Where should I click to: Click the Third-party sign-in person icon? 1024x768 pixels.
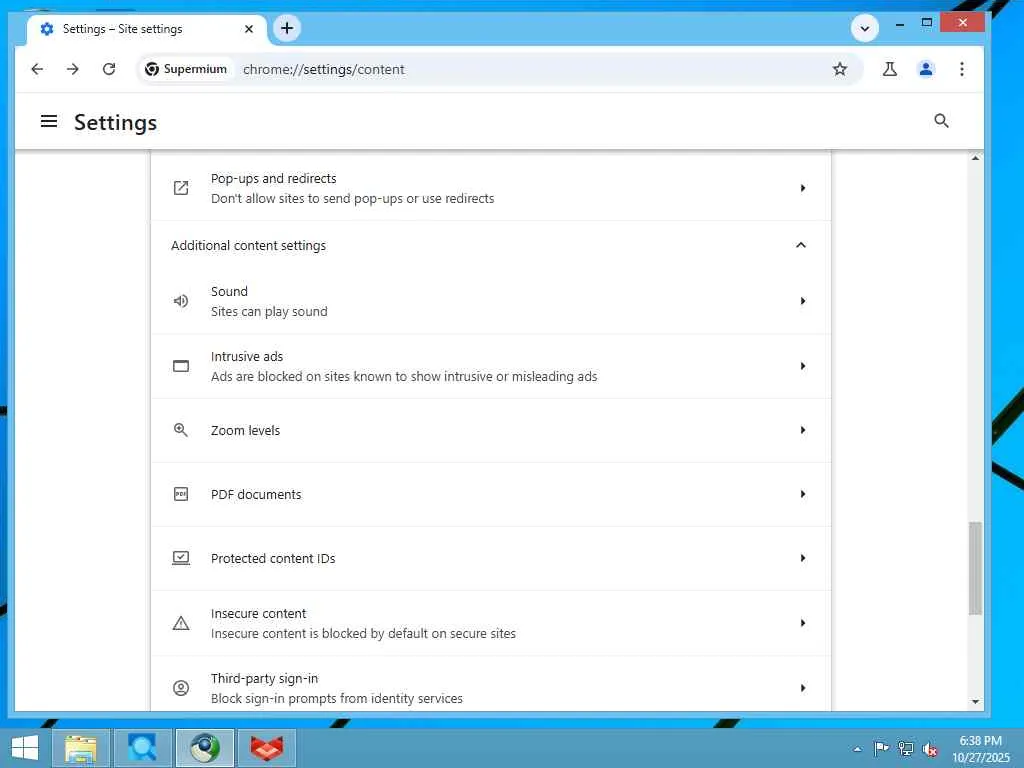coord(181,688)
